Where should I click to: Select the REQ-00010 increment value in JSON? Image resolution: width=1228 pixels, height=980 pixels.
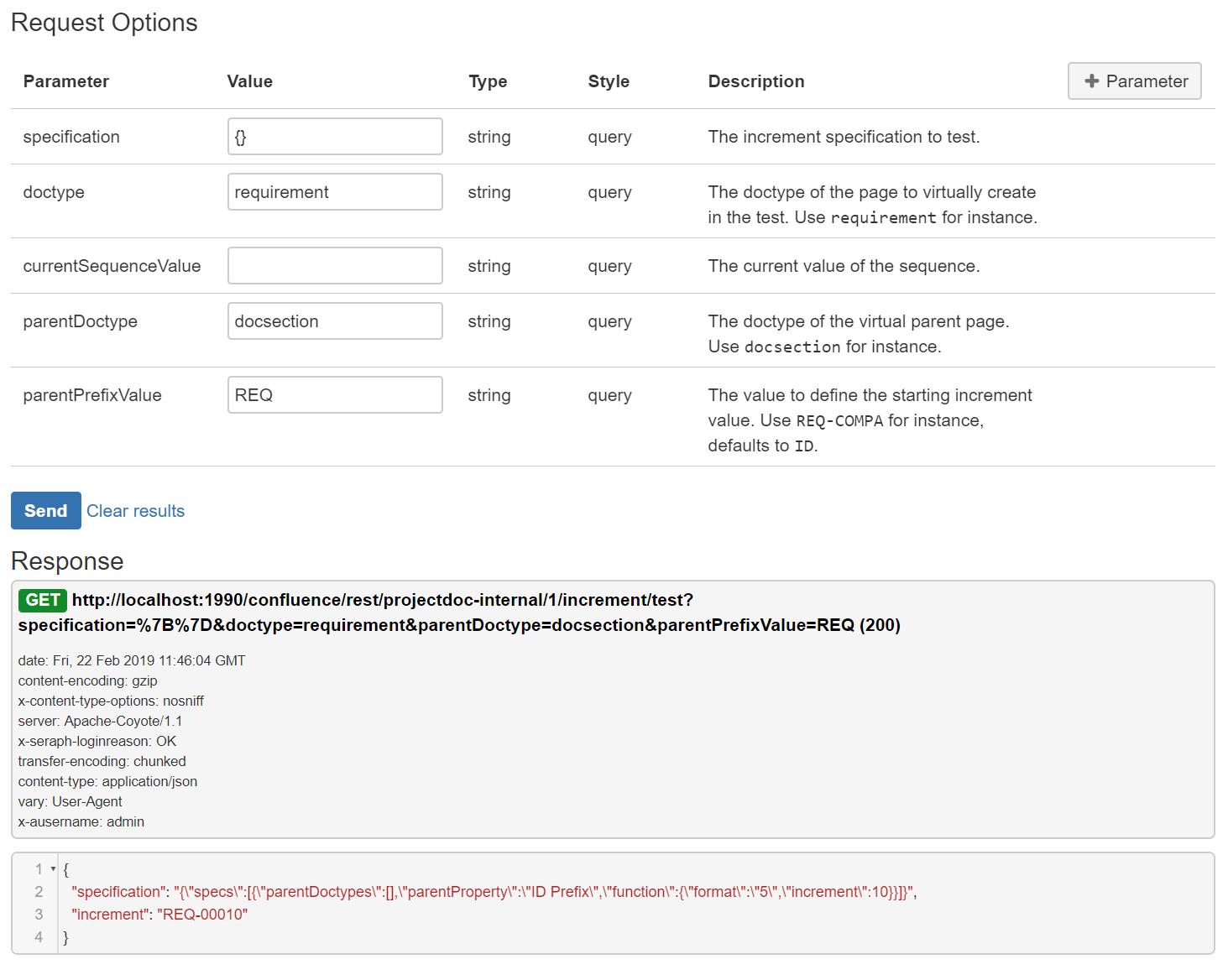(x=202, y=915)
